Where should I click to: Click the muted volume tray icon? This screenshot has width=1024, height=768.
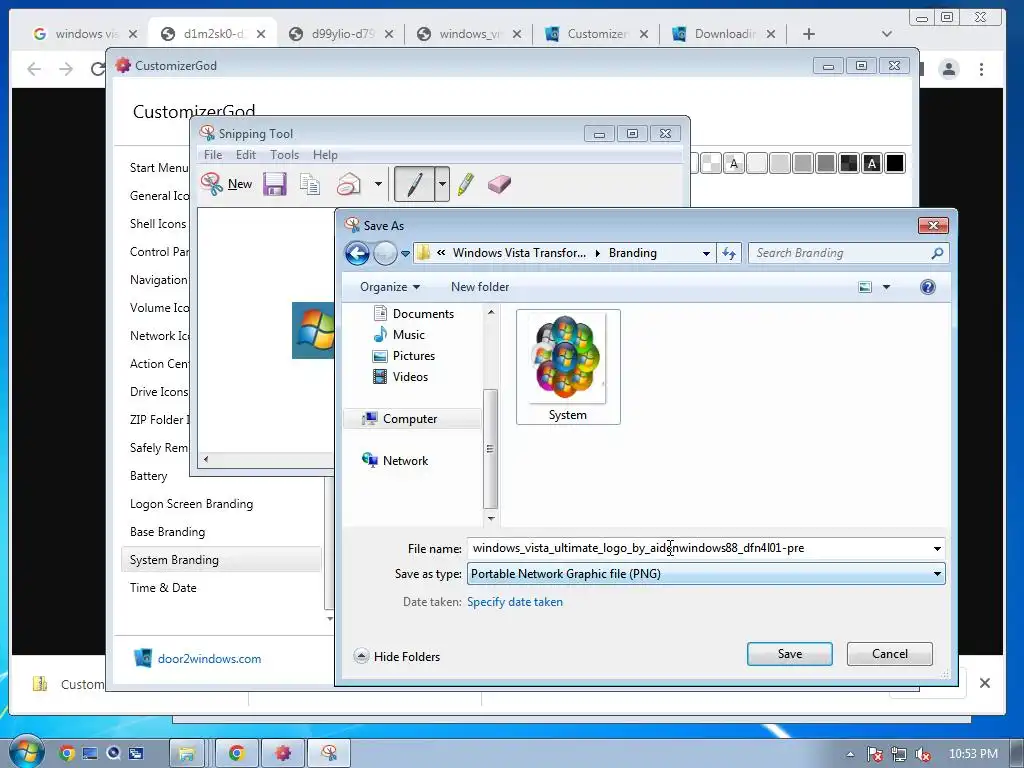[922, 754]
